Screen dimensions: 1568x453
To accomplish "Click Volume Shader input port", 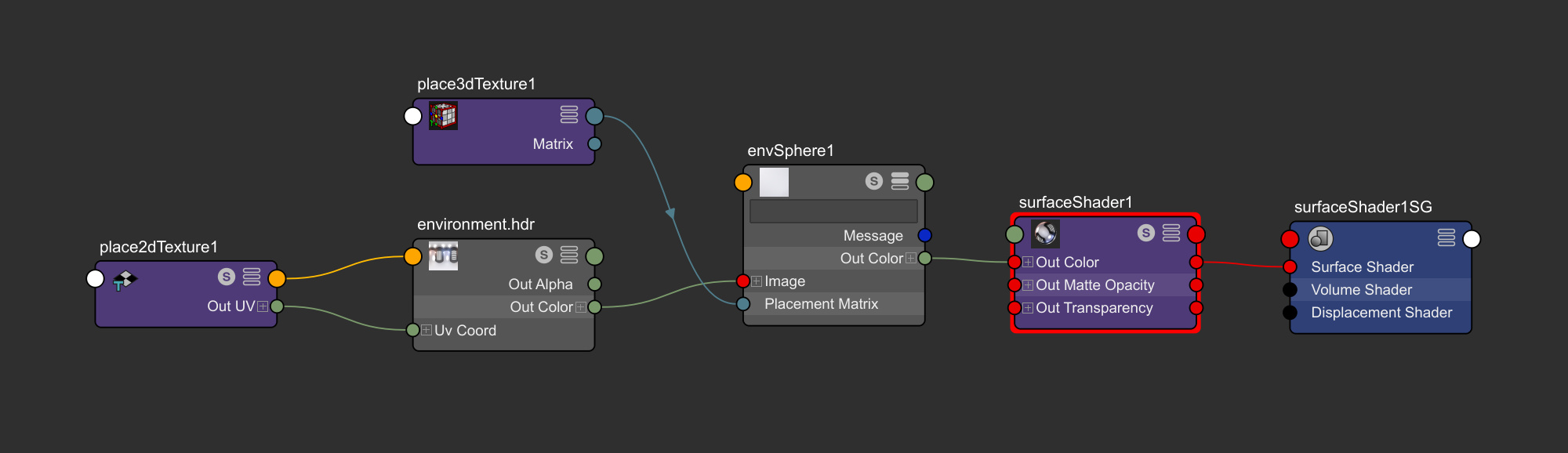I will point(1290,290).
